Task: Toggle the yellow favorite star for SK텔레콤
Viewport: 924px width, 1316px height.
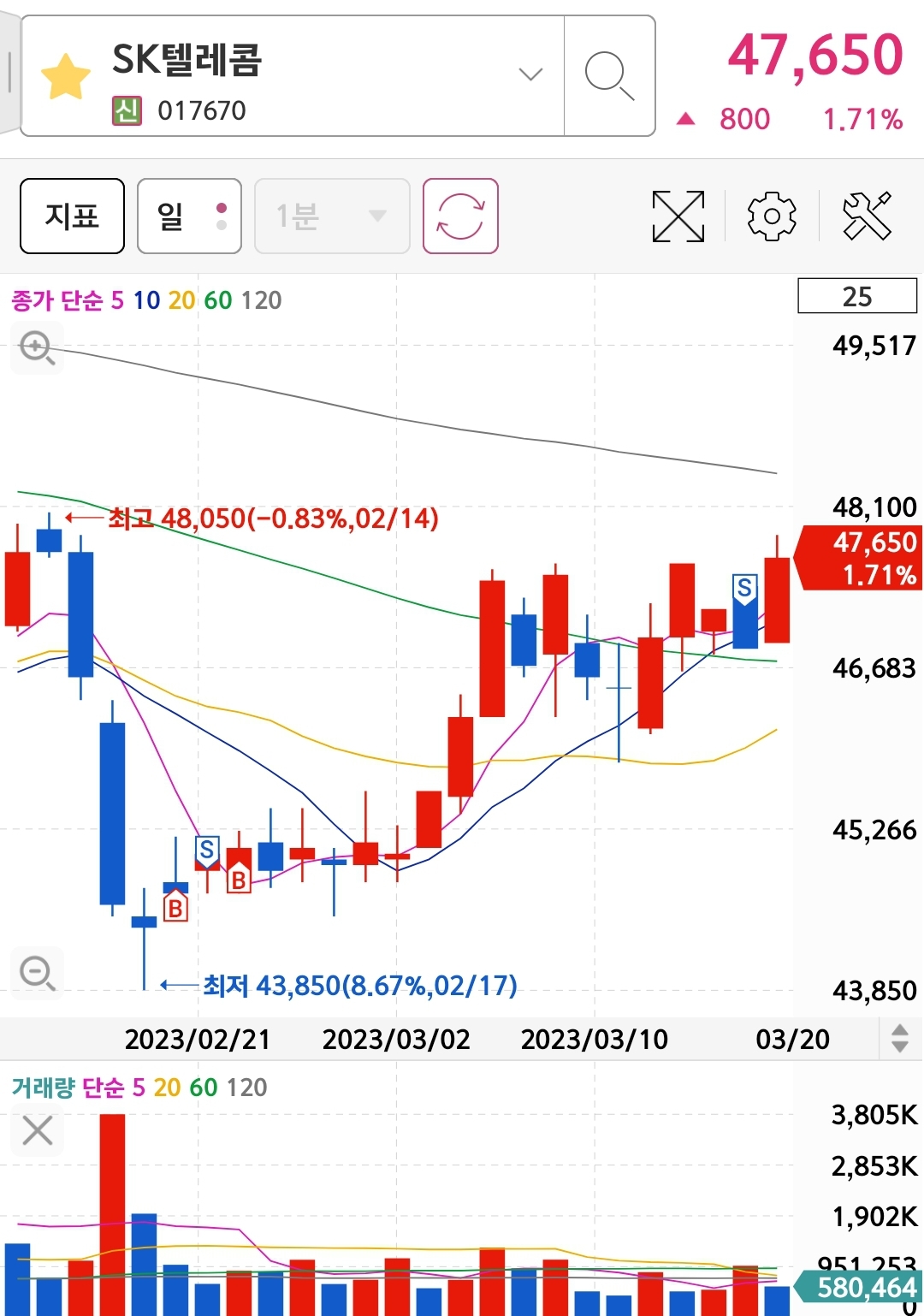Action: pyautogui.click(x=65, y=76)
